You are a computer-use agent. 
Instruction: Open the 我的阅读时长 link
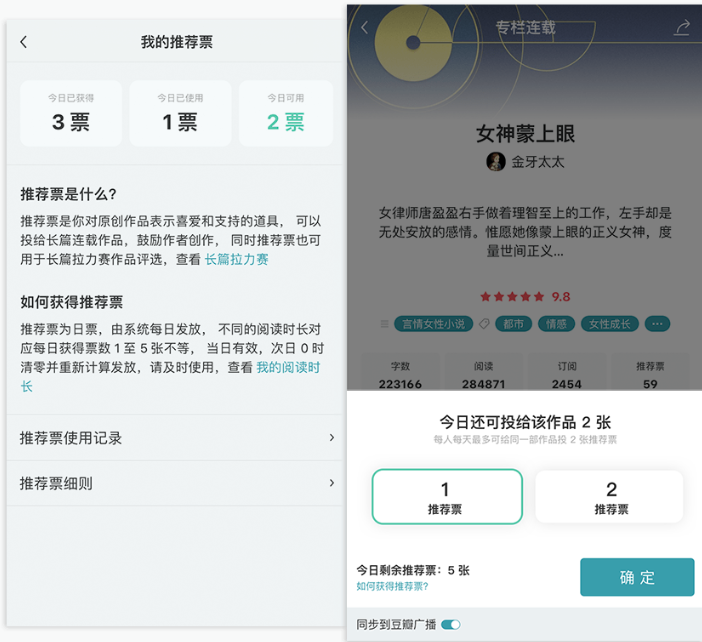point(288,368)
